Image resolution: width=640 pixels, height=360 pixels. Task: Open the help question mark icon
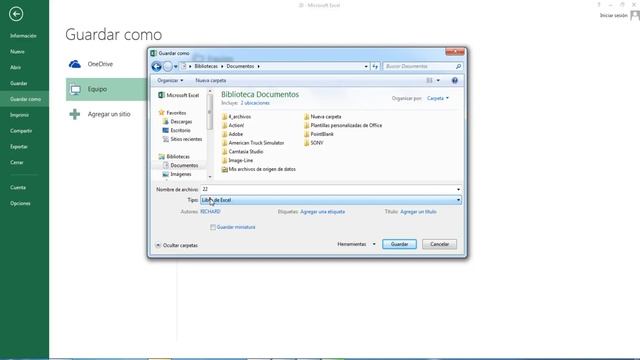coord(455,80)
